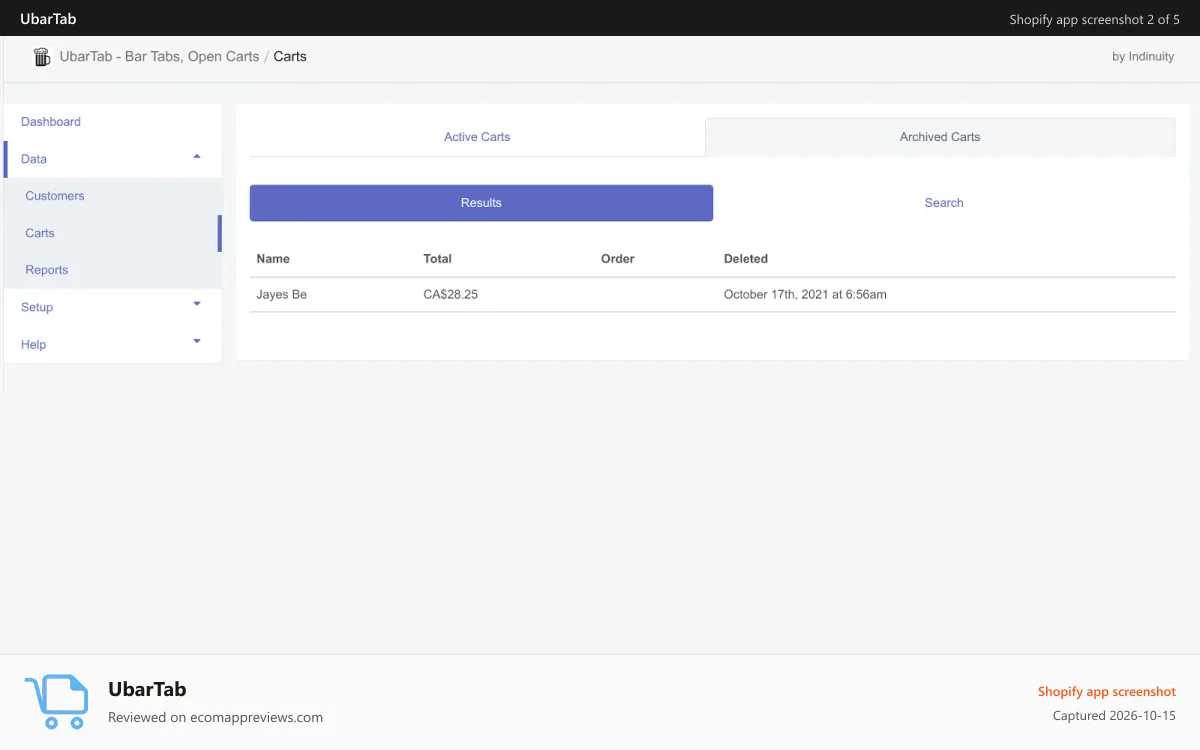
Task: Switch to the Archived Carts tab
Action: pos(940,137)
